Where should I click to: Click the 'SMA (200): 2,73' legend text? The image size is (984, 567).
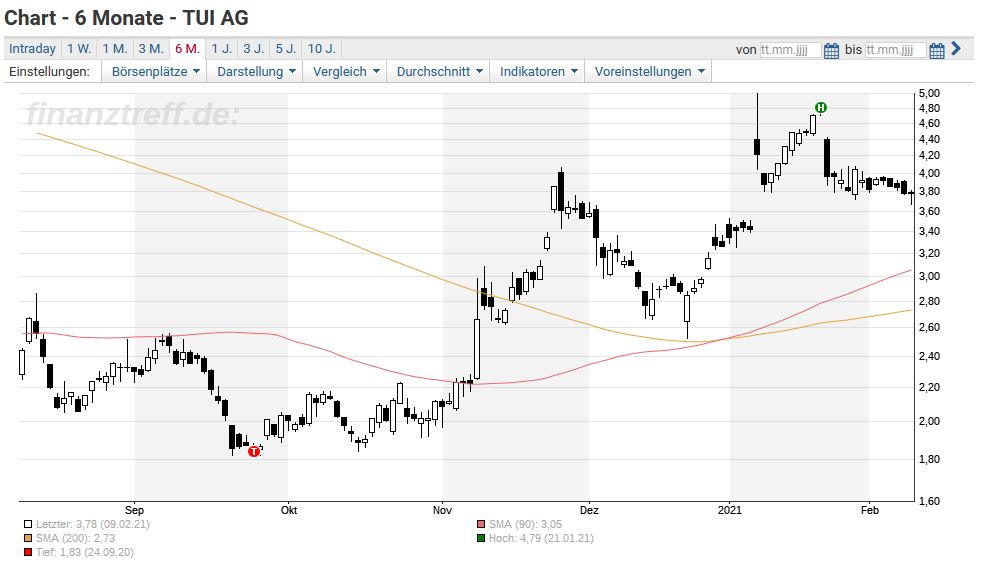[x=75, y=538]
